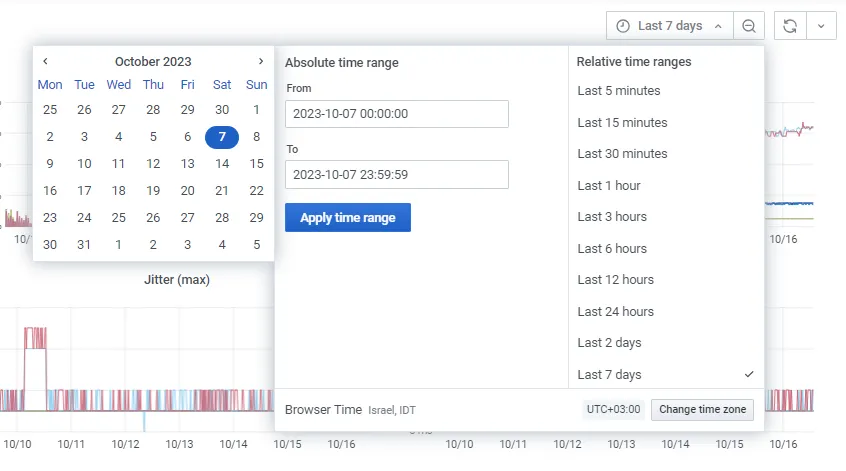Pick October 20 in the calendar
The width and height of the screenshot is (846, 471).
point(187,191)
